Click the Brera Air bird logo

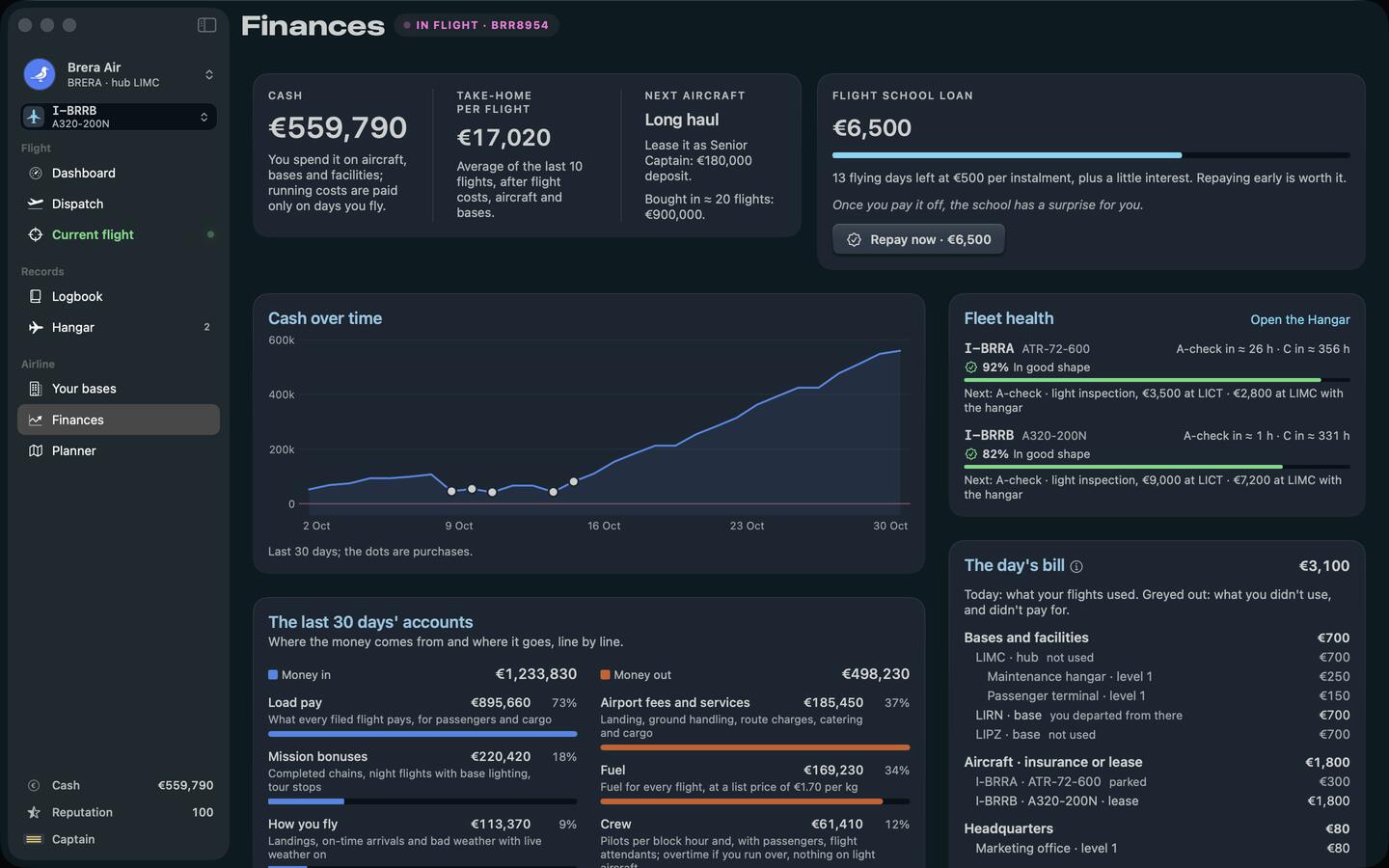click(40, 74)
